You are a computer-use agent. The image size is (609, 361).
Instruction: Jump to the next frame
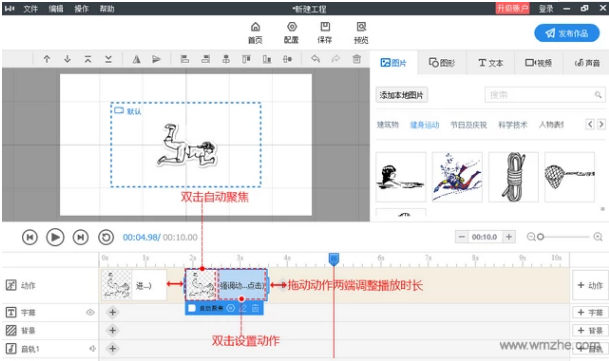pos(80,237)
